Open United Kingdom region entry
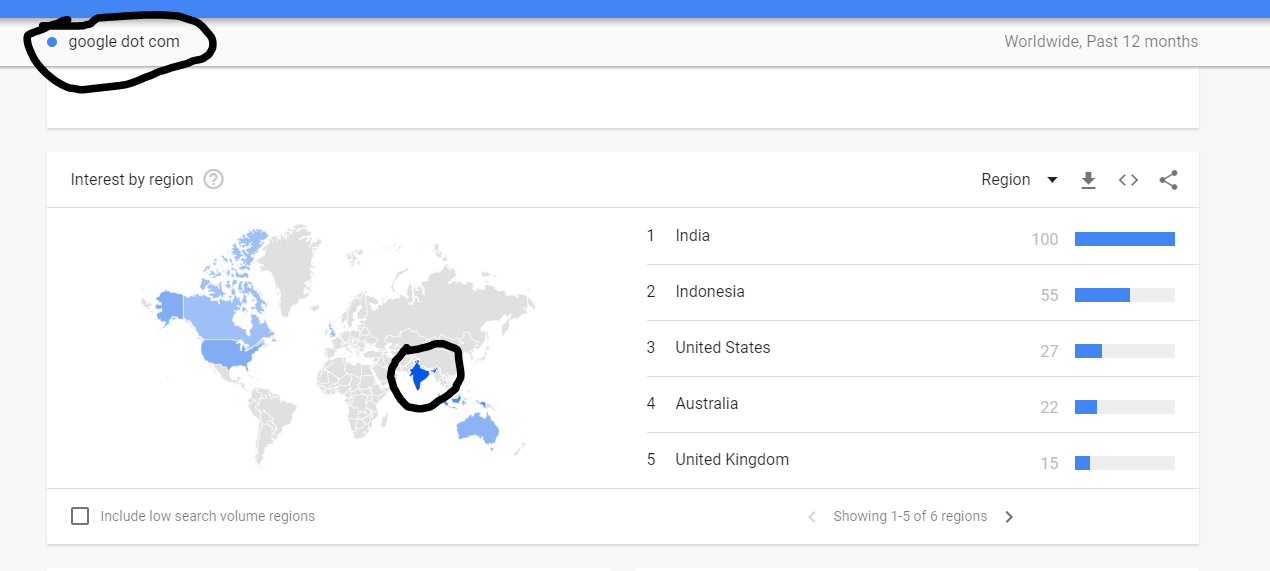This screenshot has height=571, width=1270. pyautogui.click(x=731, y=460)
